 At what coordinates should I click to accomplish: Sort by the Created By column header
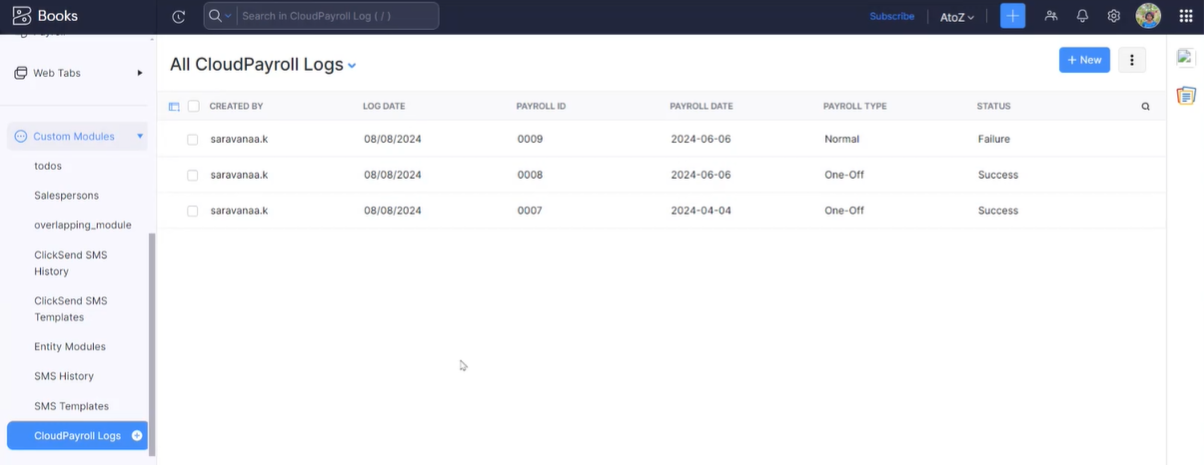coord(236,106)
